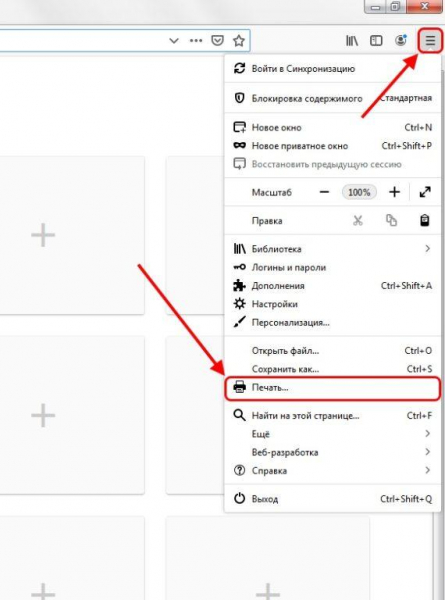
Task: Click the Firefox account avatar icon
Action: [401, 40]
